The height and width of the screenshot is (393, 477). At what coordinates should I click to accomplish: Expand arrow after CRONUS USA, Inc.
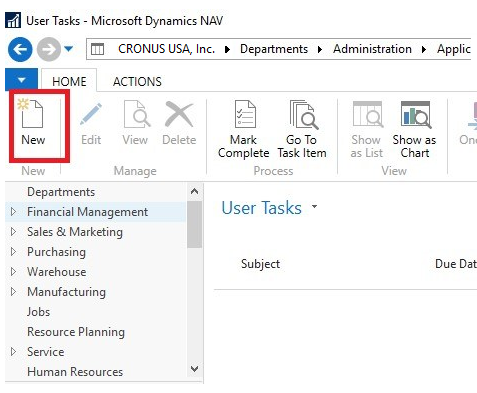[x=227, y=50]
